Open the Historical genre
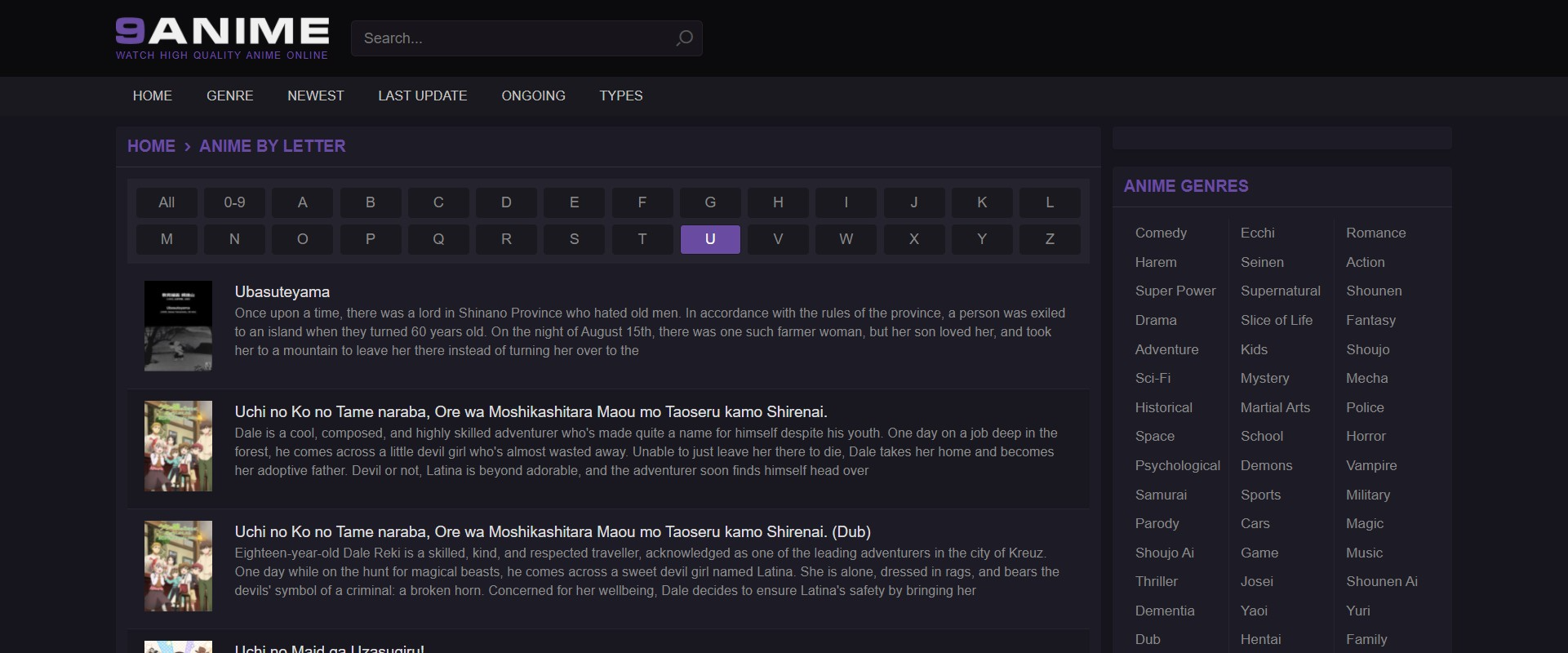 tap(1164, 407)
